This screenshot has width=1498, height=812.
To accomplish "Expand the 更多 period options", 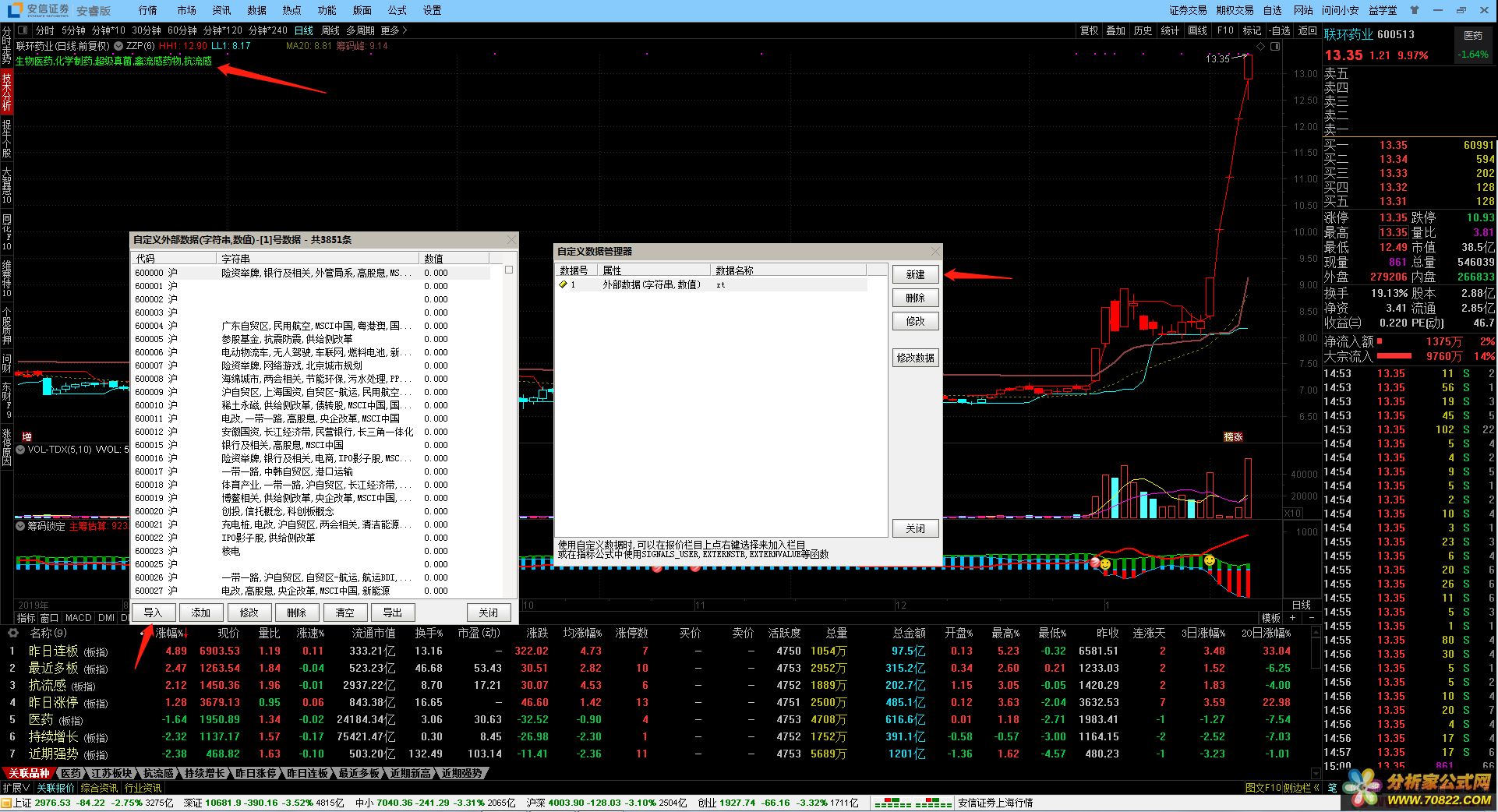I will point(394,30).
